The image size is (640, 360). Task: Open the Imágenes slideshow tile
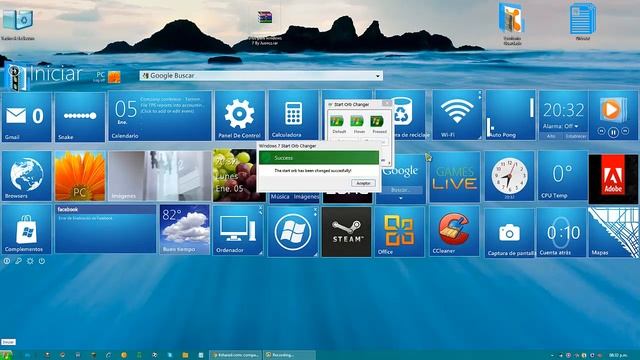point(160,176)
